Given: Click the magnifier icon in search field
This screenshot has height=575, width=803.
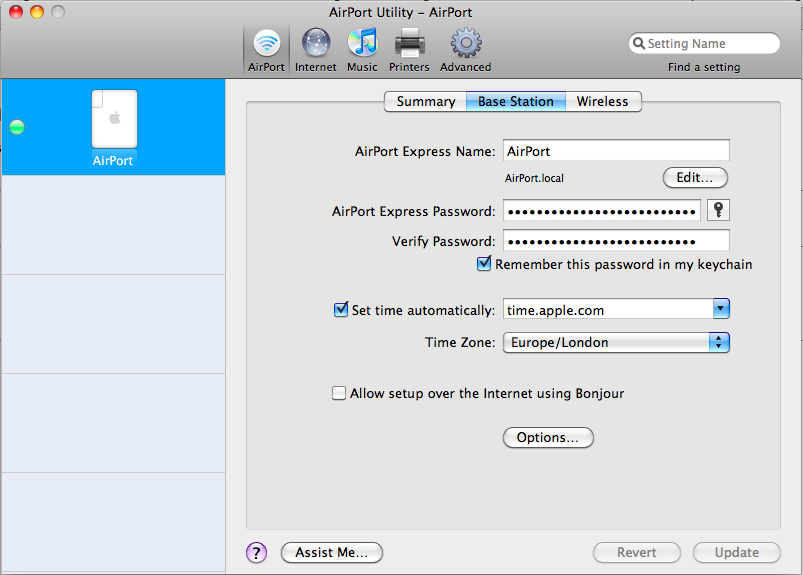Looking at the screenshot, I should 639,43.
